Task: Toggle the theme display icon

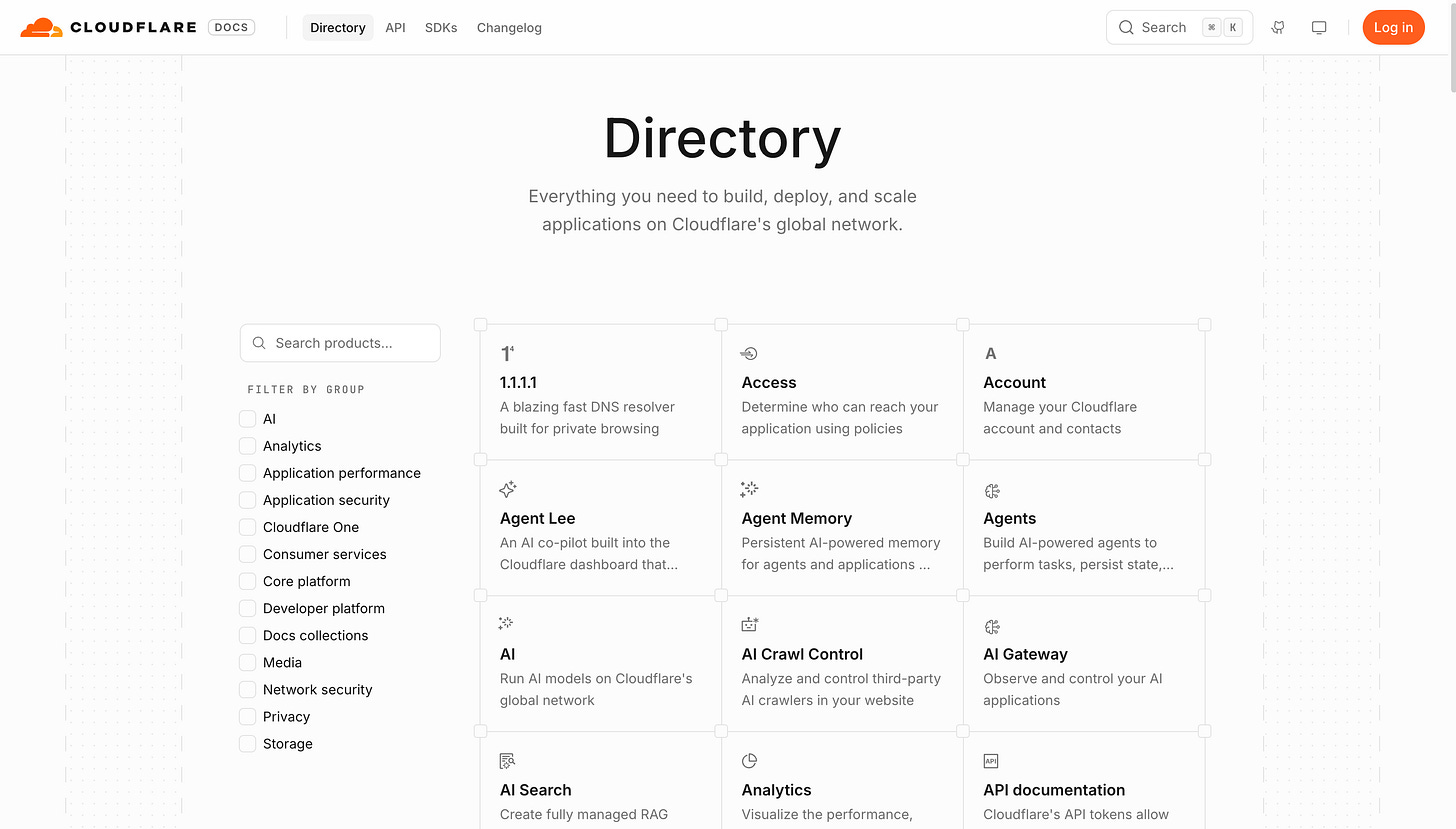Action: [x=1319, y=28]
